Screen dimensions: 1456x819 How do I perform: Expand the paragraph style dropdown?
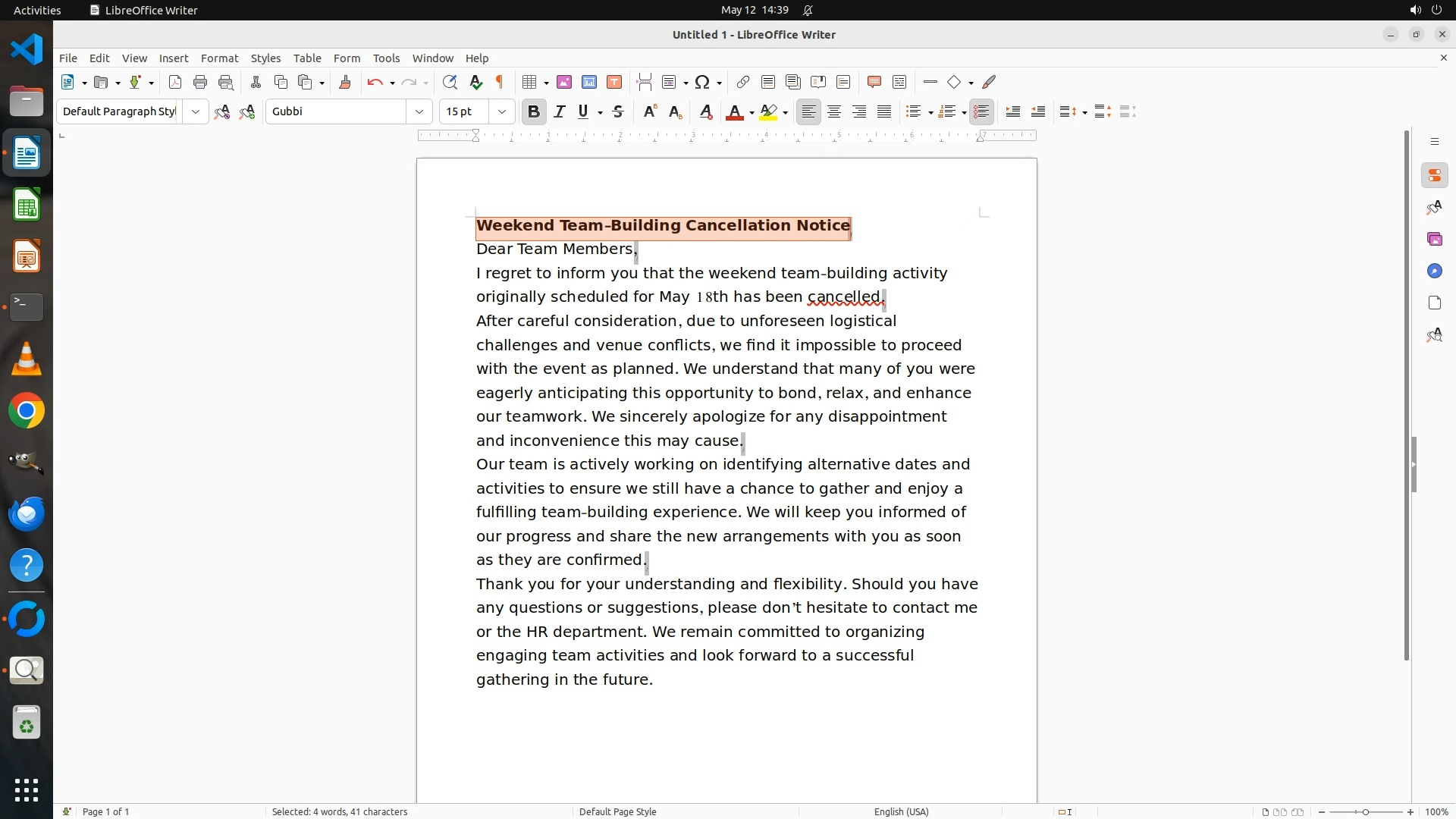coord(195,111)
